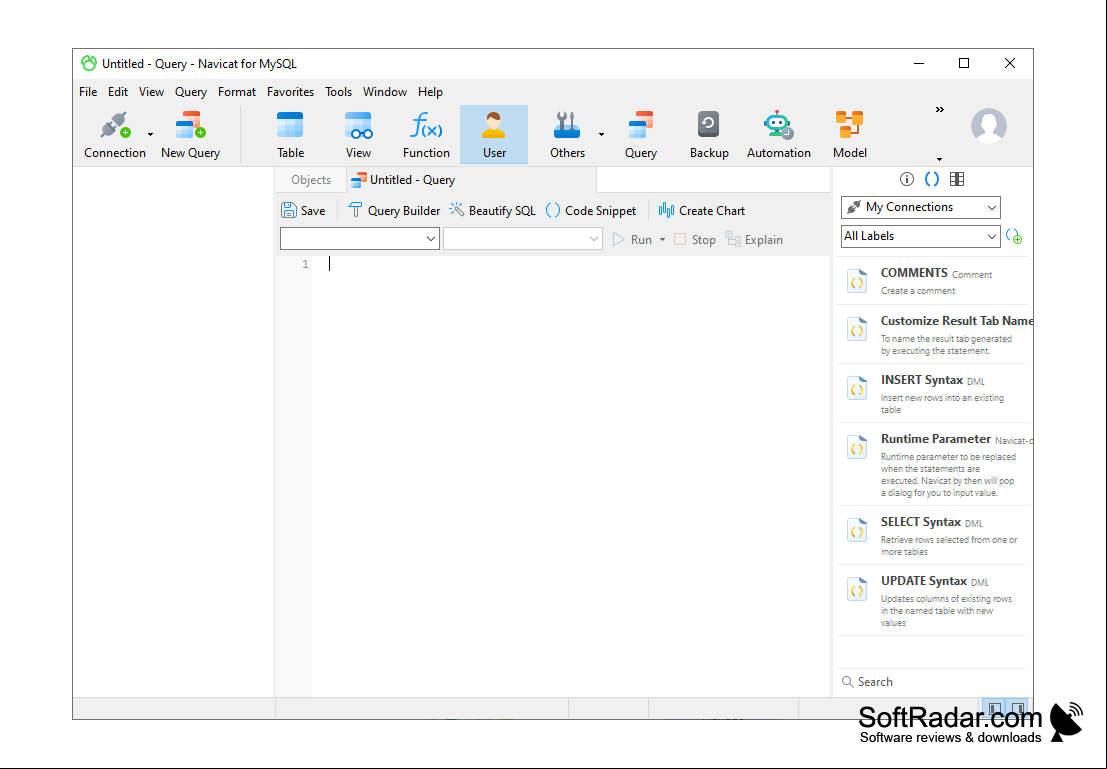The height and width of the screenshot is (769, 1107).
Task: Open the connection combo box in query editor
Action: [x=359, y=239]
